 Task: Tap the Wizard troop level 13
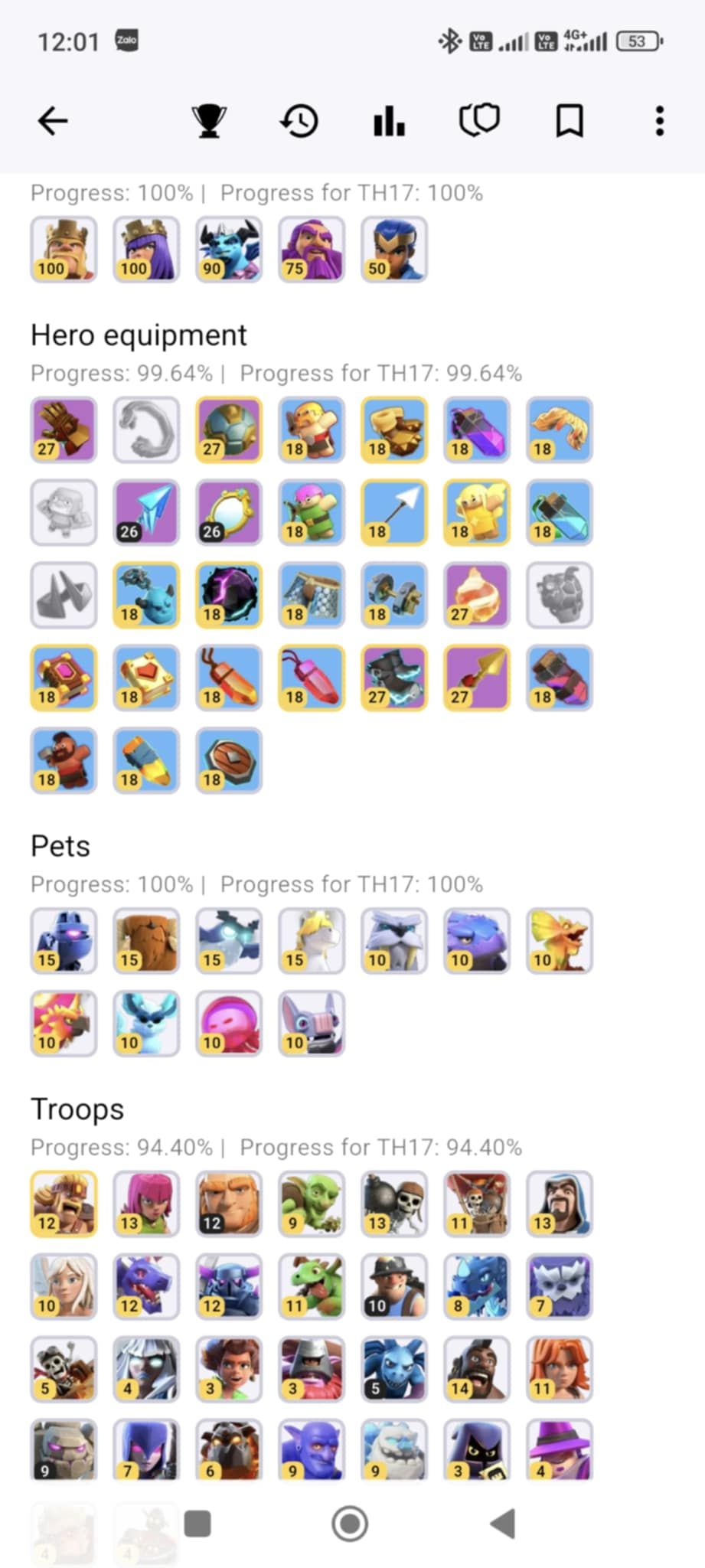pyautogui.click(x=560, y=1204)
